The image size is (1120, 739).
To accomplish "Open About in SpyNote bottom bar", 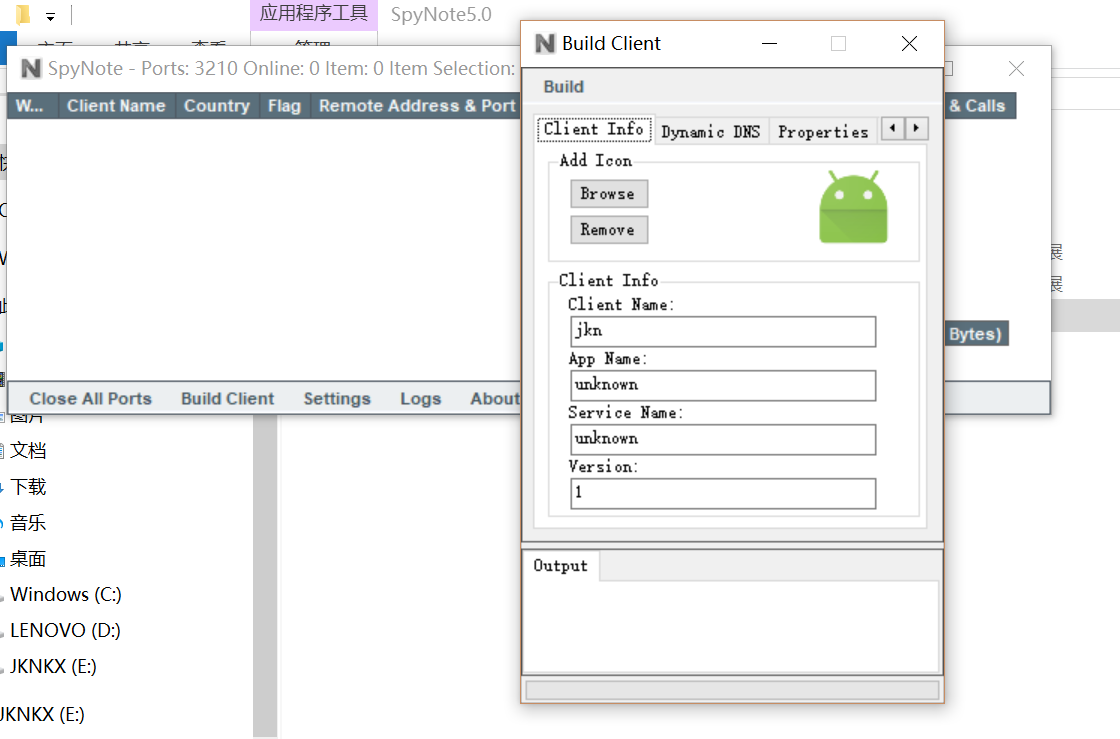I will coord(494,398).
